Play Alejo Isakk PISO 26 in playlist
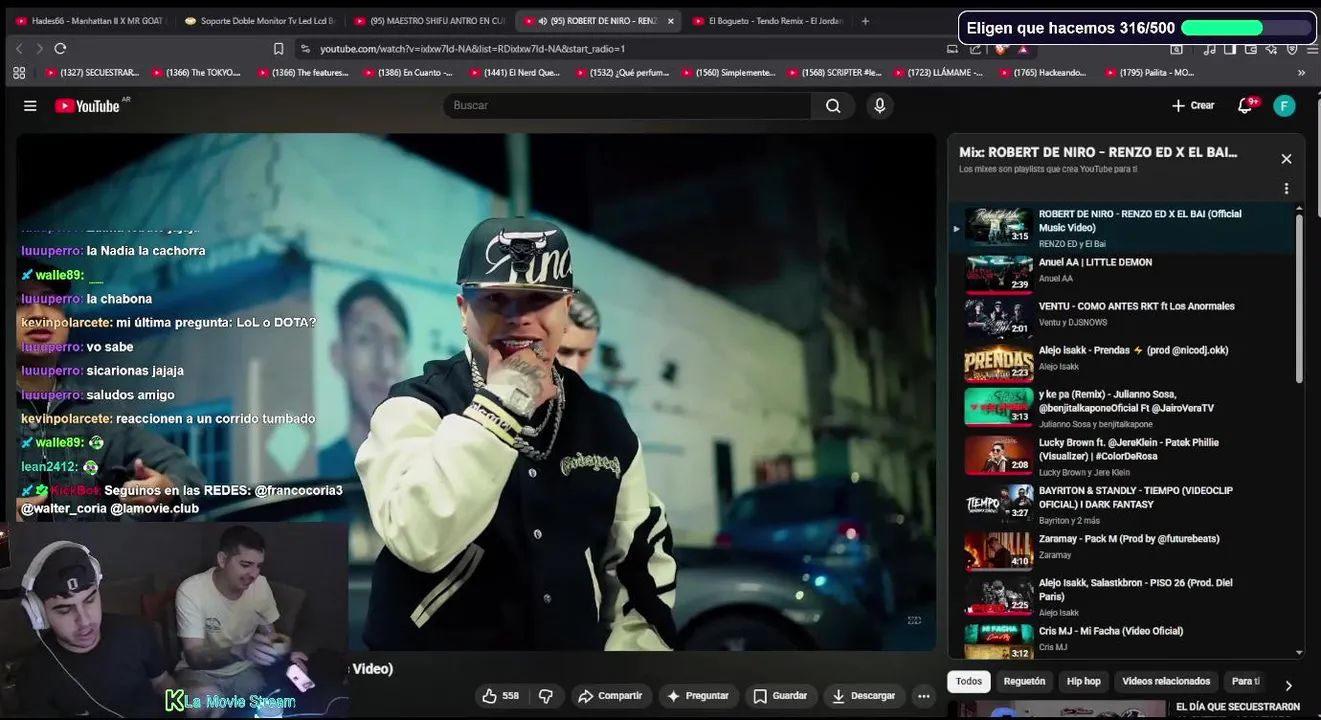The height and width of the screenshot is (720, 1321). coord(1121,596)
